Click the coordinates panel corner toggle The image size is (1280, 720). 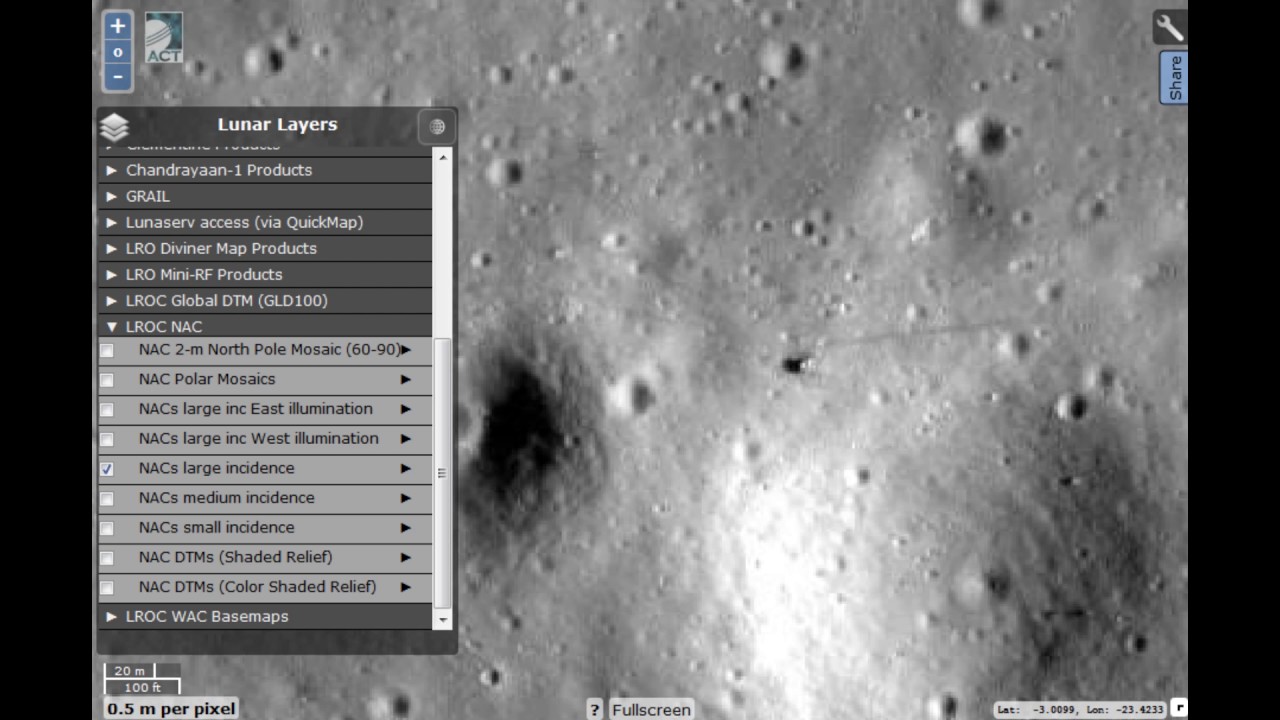click(1179, 708)
